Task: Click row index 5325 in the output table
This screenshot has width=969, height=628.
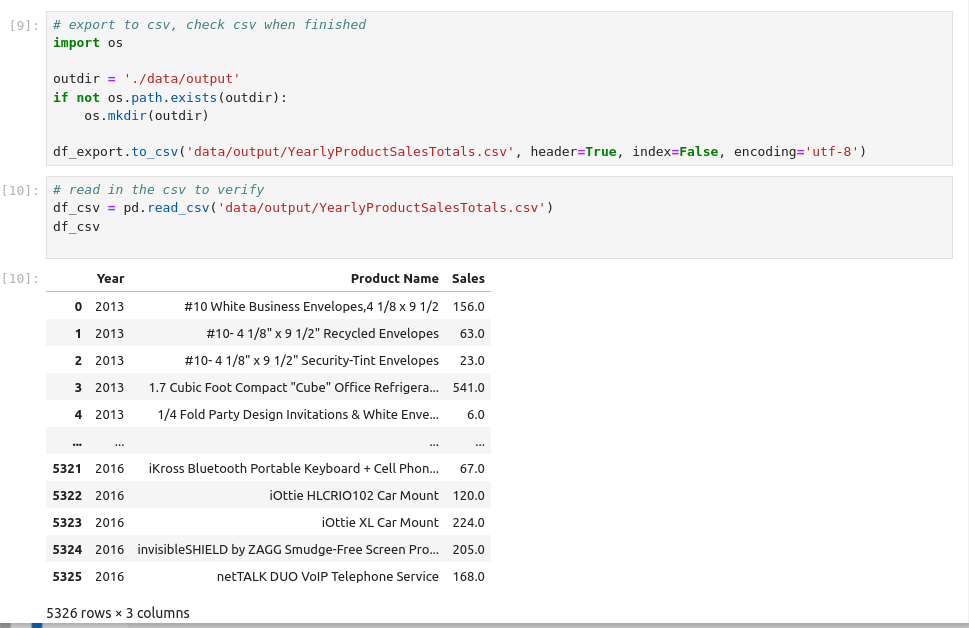Action: tap(66, 576)
